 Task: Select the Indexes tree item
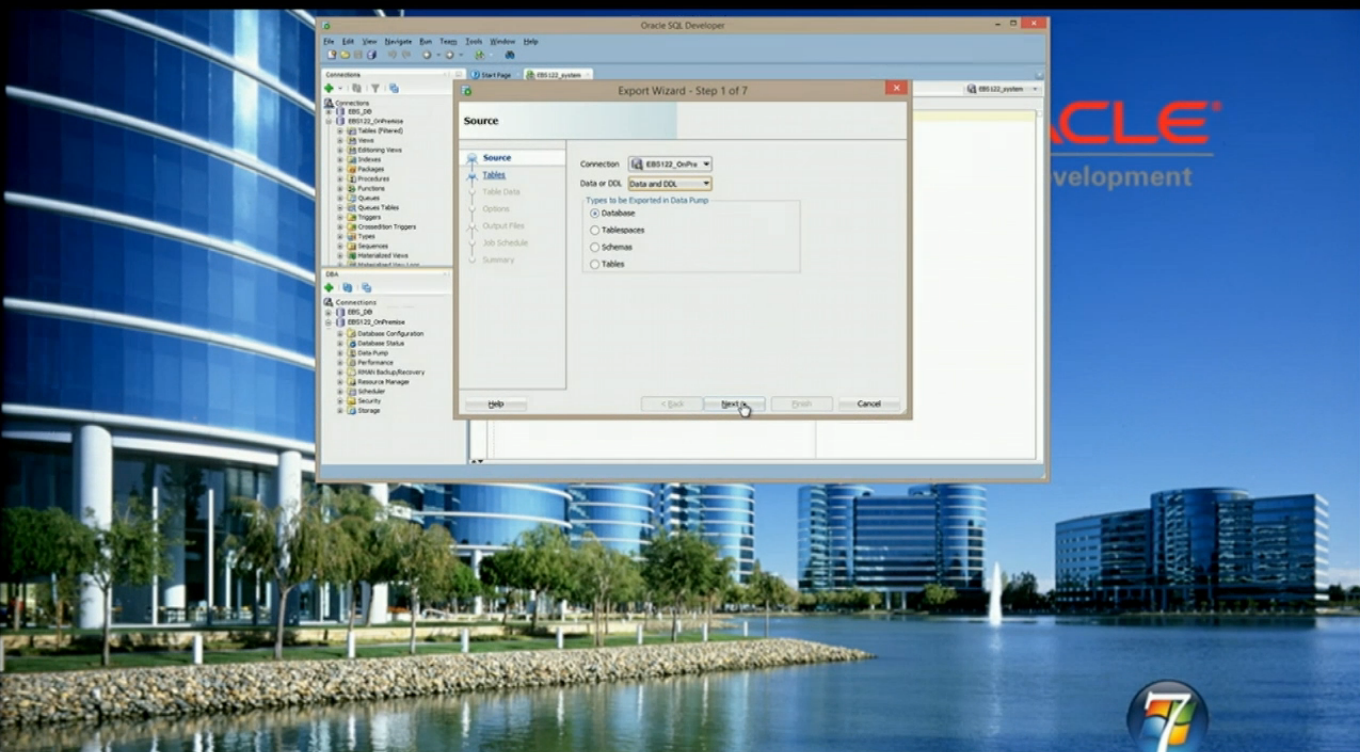pos(369,160)
